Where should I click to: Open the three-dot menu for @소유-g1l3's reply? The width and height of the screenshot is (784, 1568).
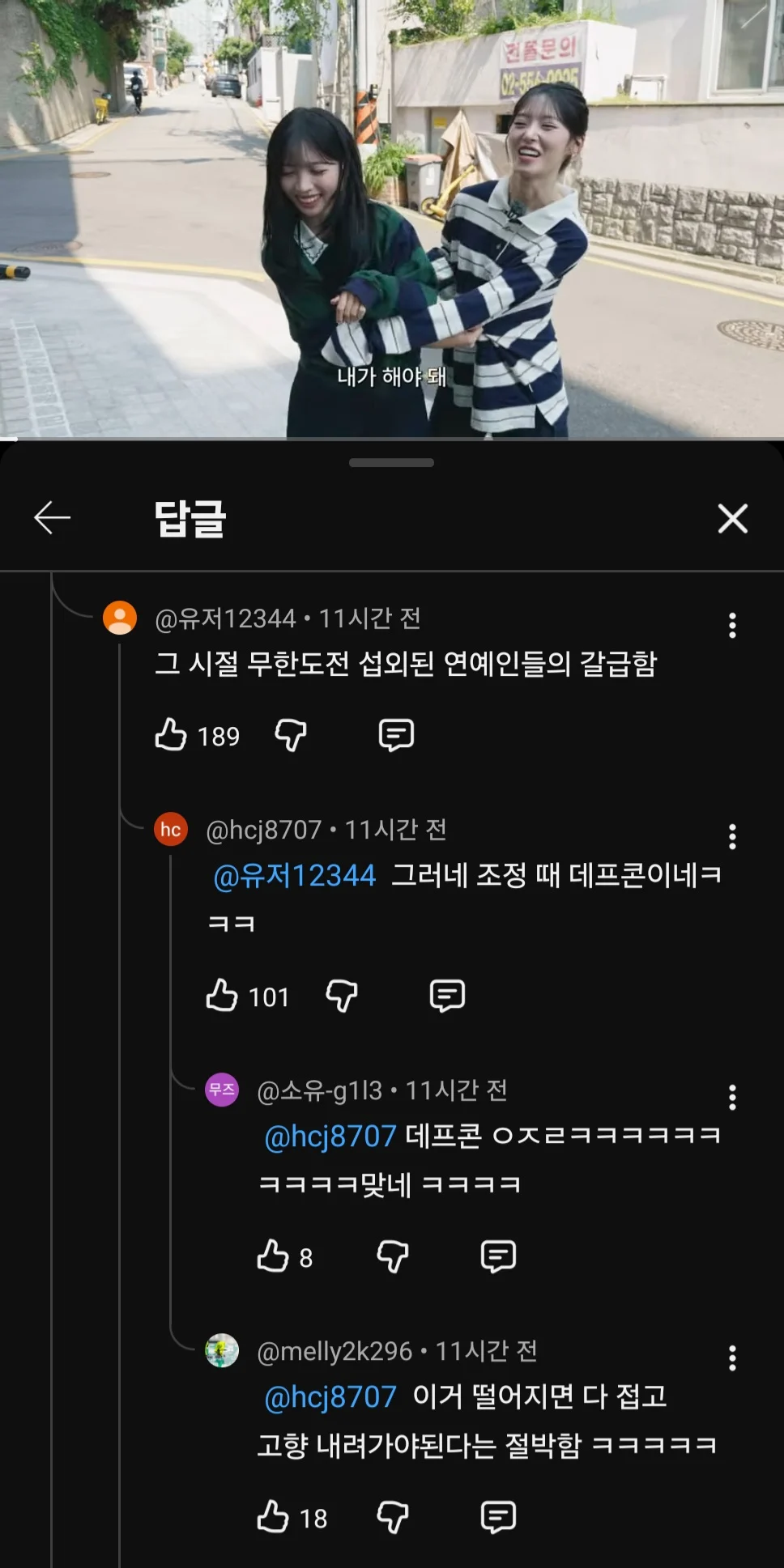[732, 1097]
